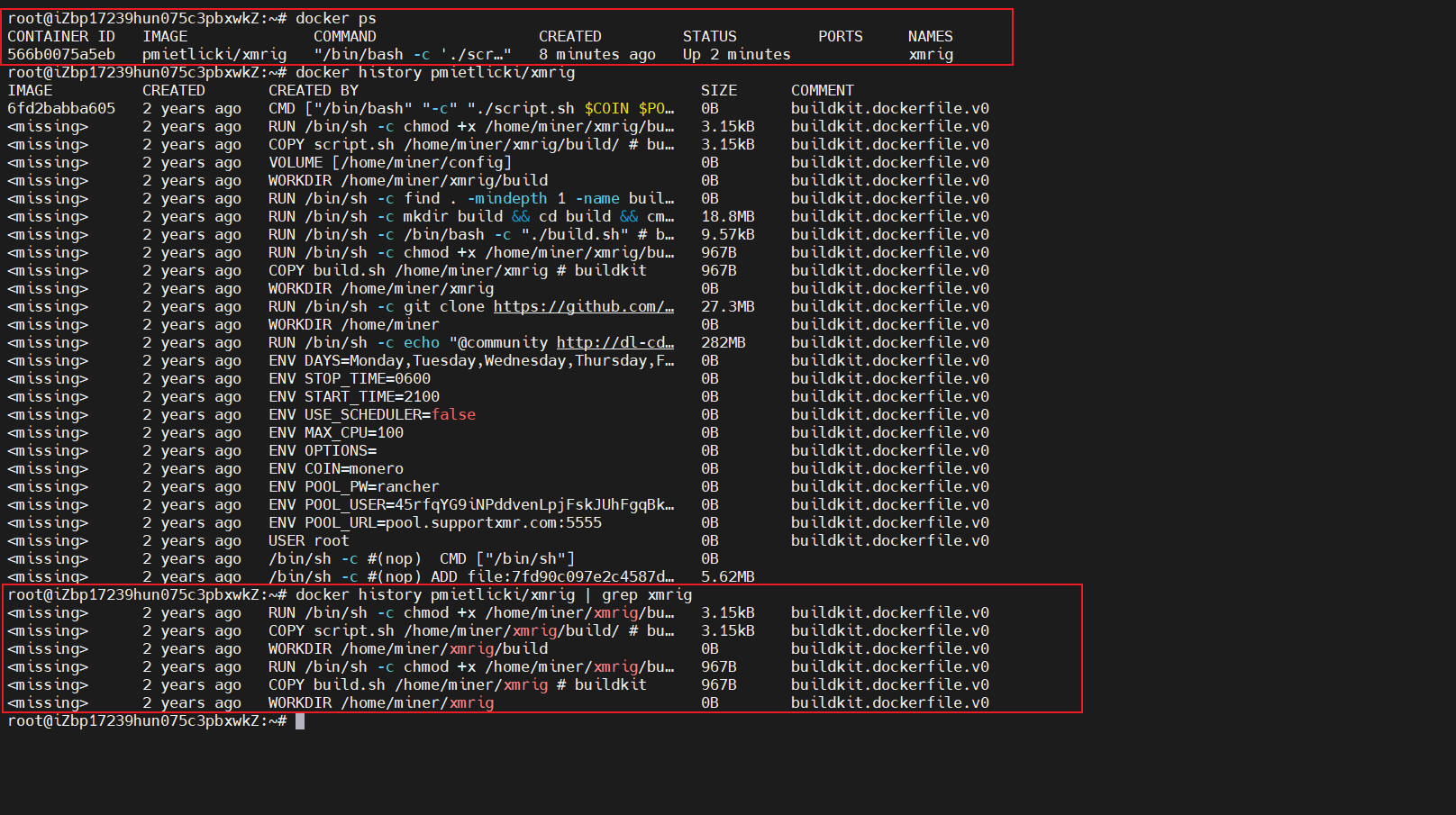Click the CONTAINER ID column header
Image resolution: width=1456 pixels, height=815 pixels.
[x=61, y=36]
